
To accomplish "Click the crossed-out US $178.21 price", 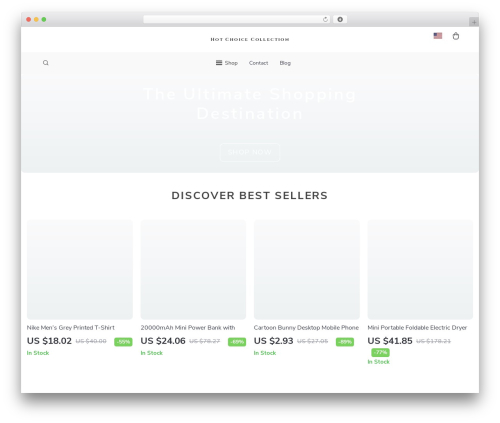I will tap(433, 341).
